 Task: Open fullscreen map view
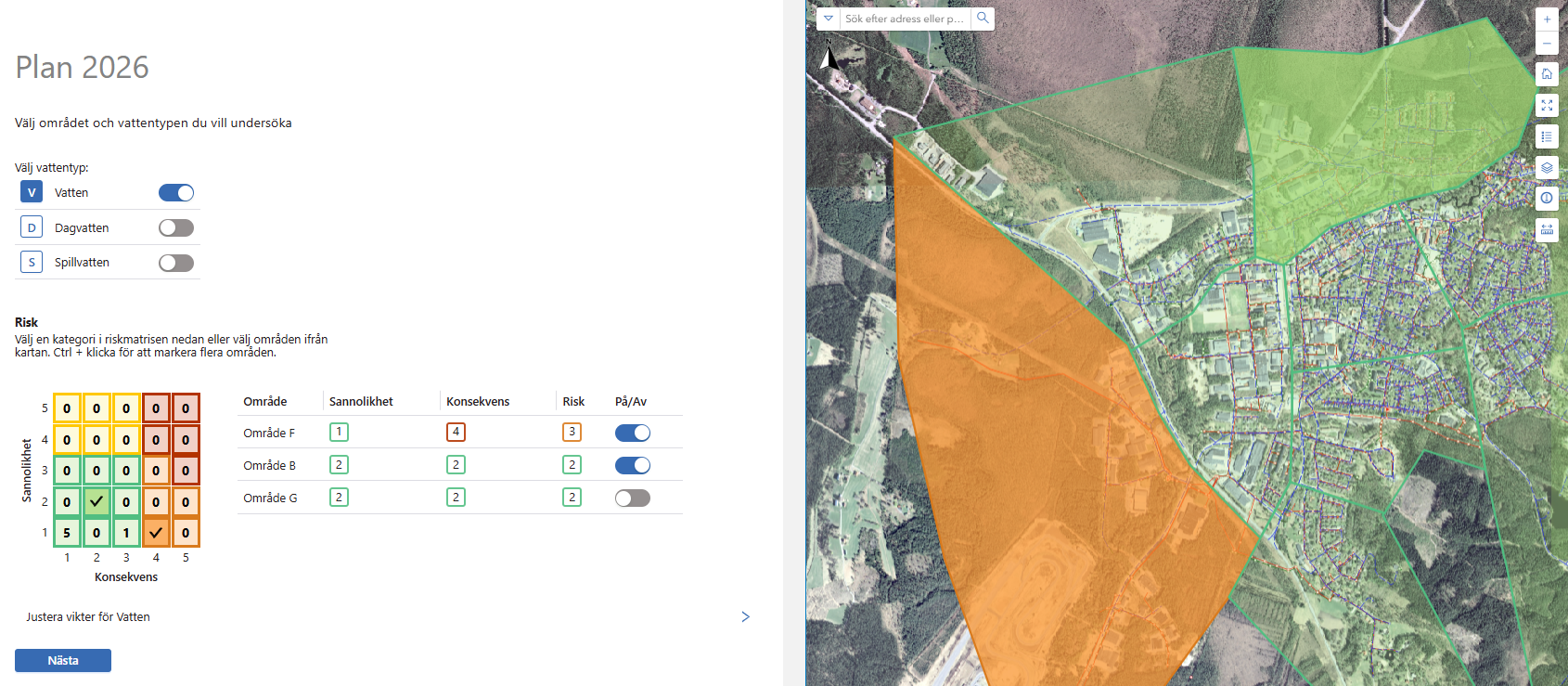click(1547, 105)
